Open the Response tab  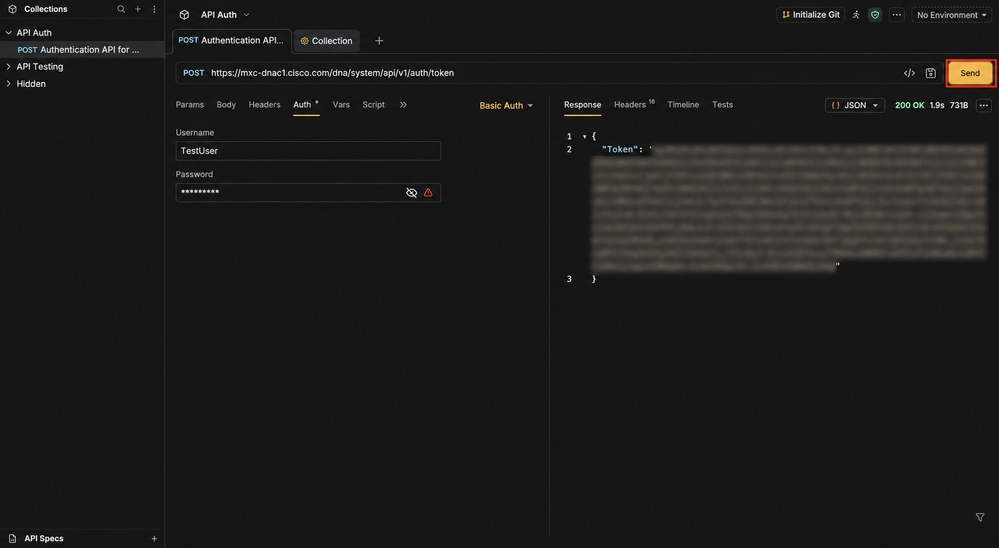(x=582, y=105)
